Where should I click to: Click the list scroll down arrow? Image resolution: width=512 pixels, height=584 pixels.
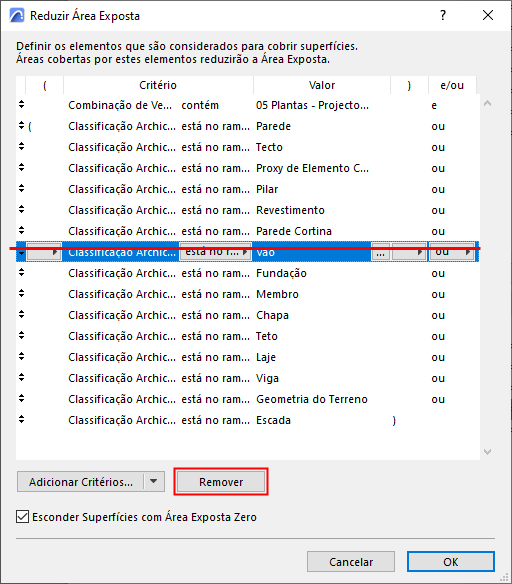(x=487, y=452)
